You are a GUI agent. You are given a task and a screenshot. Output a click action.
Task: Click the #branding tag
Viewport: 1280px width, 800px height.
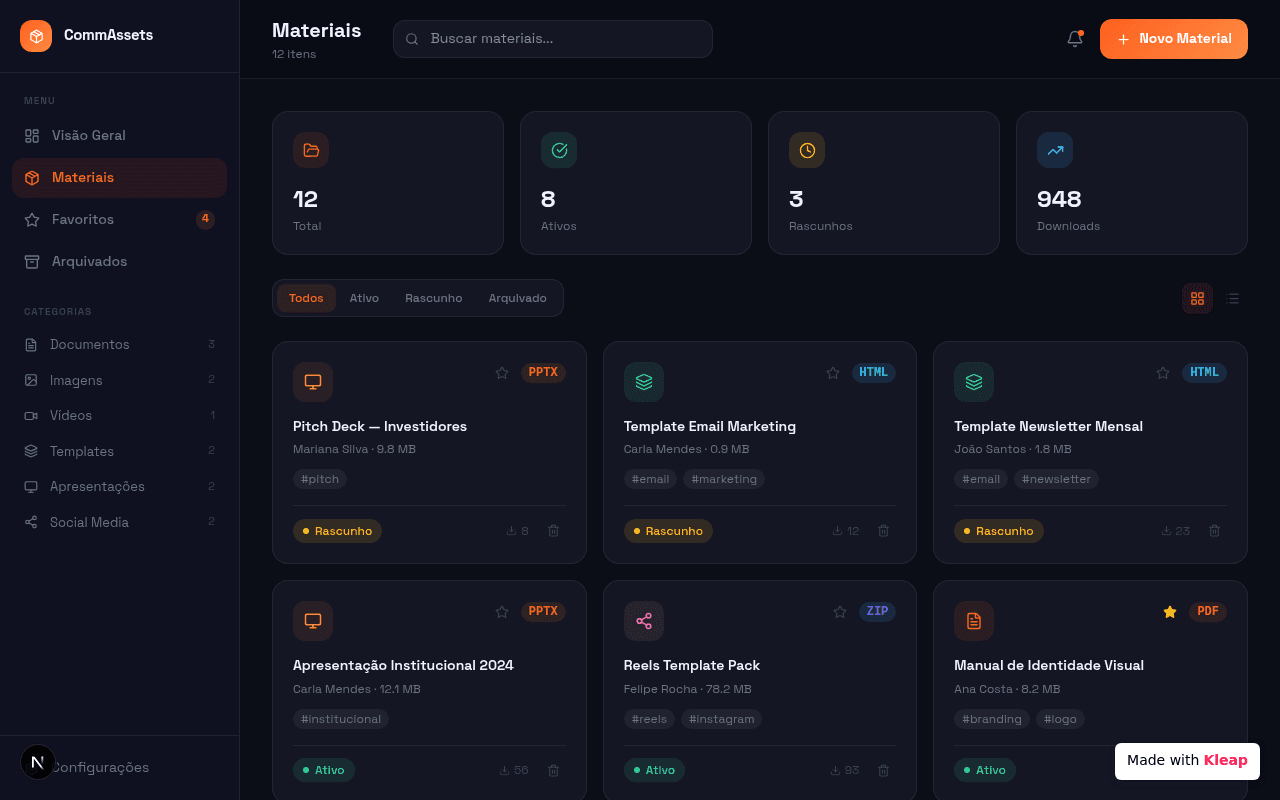(x=992, y=719)
